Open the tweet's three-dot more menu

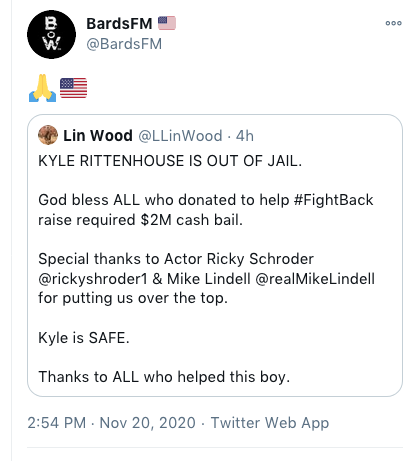(x=393, y=23)
